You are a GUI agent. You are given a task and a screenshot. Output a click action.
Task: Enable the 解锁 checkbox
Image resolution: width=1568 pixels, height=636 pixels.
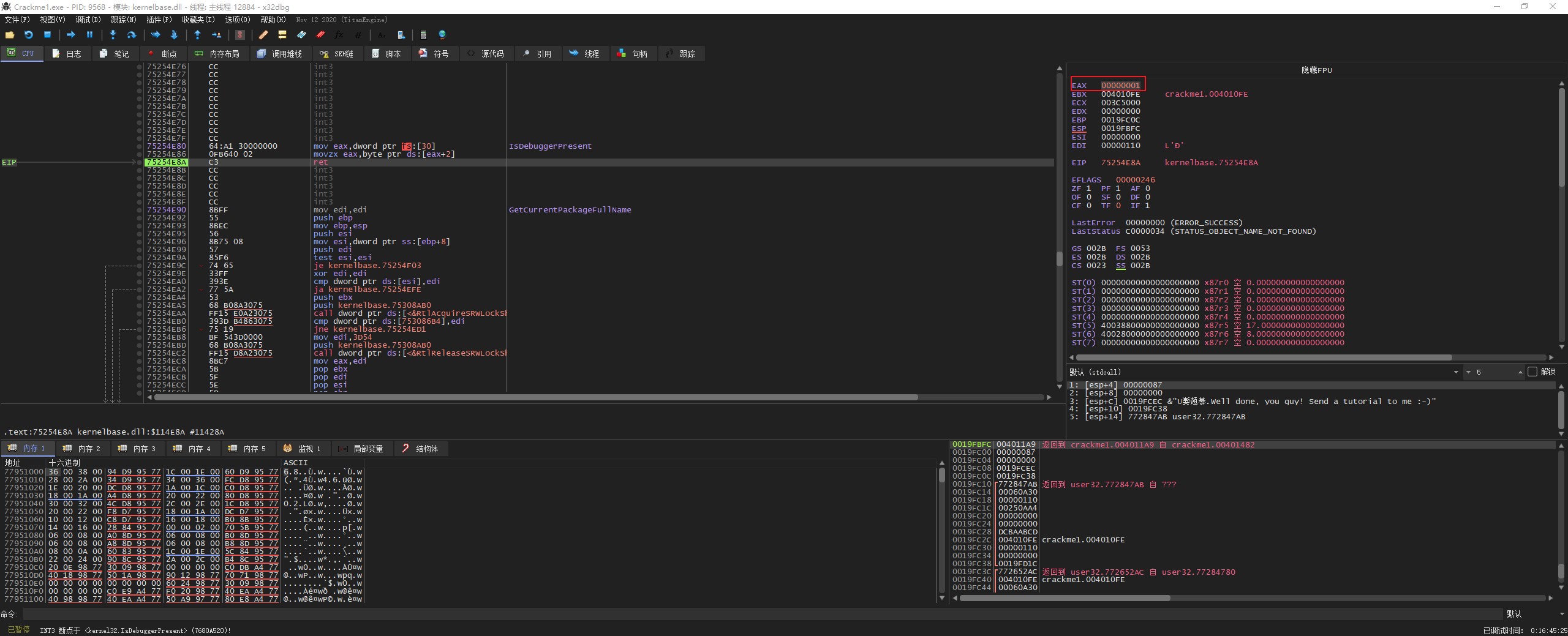click(x=1532, y=372)
